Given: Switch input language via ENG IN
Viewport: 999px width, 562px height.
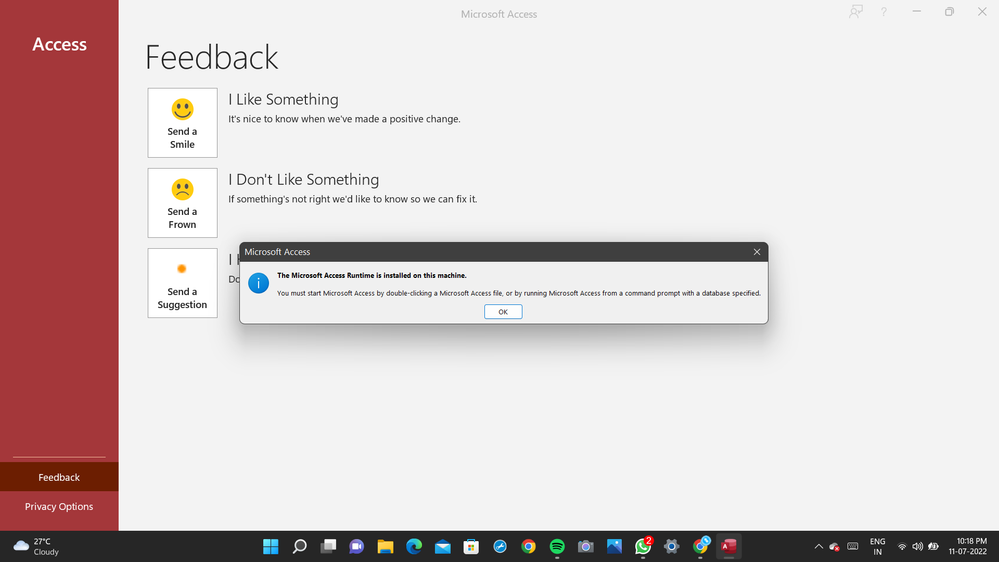Looking at the screenshot, I should pyautogui.click(x=877, y=546).
